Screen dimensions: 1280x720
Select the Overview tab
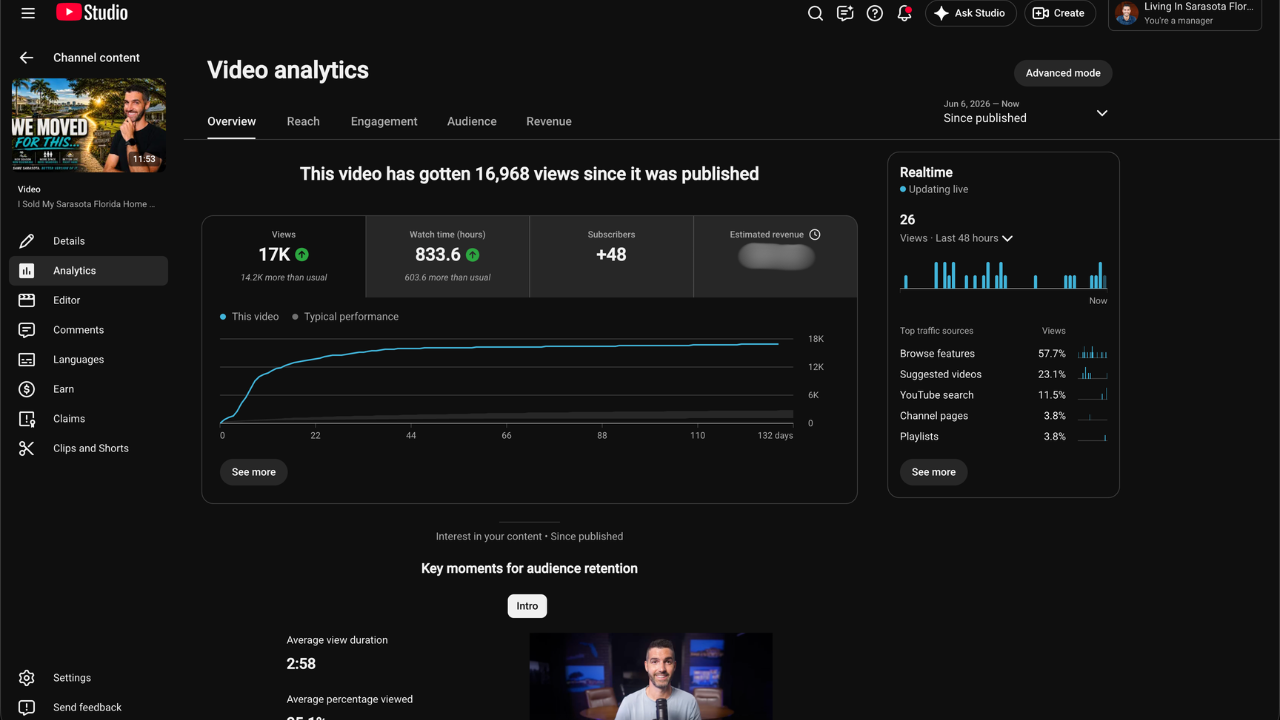coord(232,121)
